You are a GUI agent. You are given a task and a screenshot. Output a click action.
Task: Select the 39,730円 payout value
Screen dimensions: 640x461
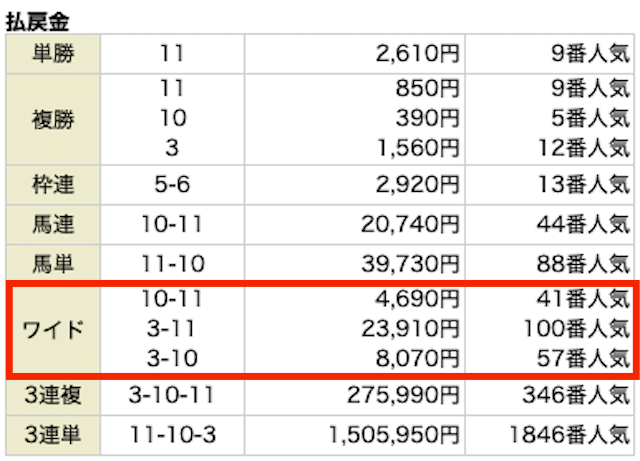tap(410, 264)
